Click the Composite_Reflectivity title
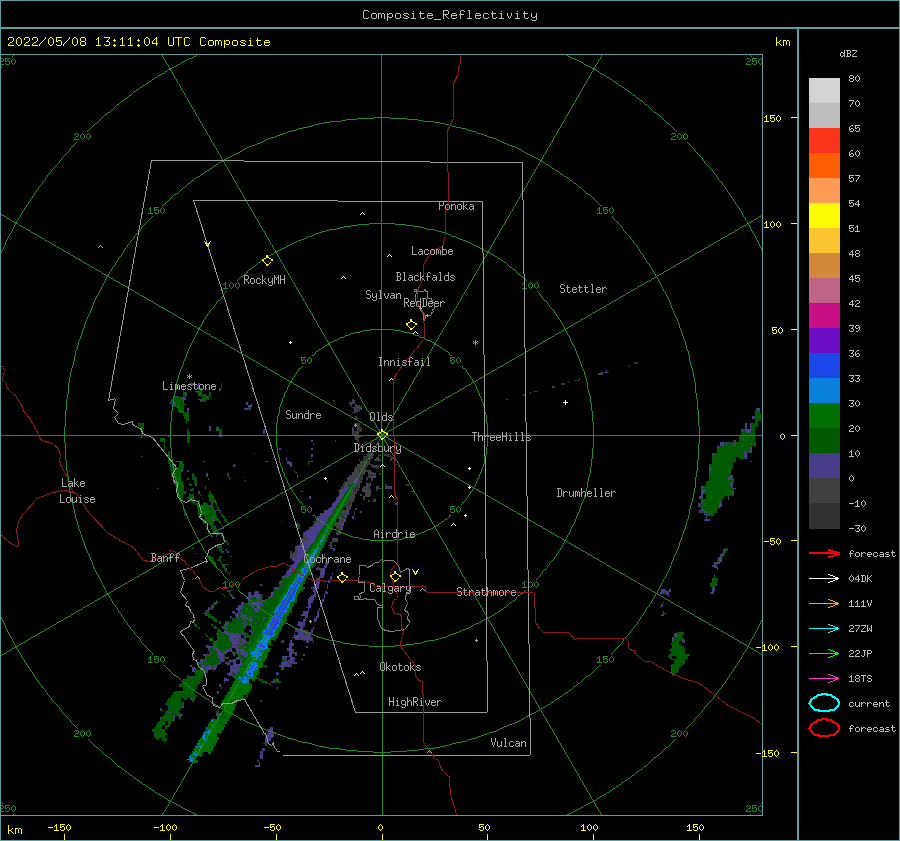Screen dimensions: 900x841 click(x=450, y=15)
